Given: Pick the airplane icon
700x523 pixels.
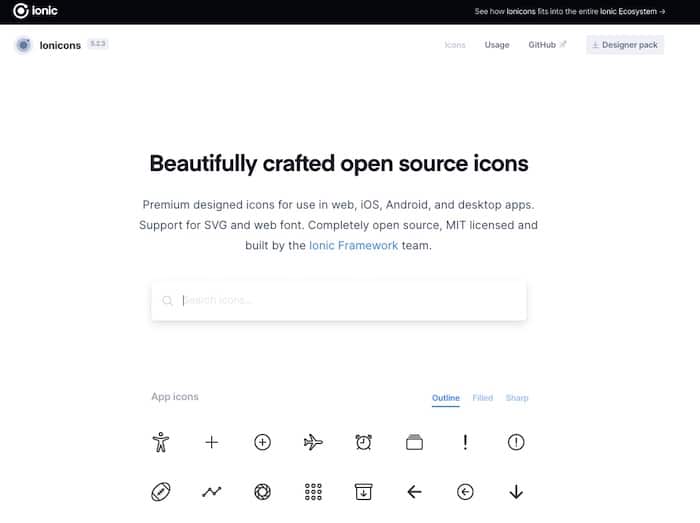Looking at the screenshot, I should tap(313, 442).
